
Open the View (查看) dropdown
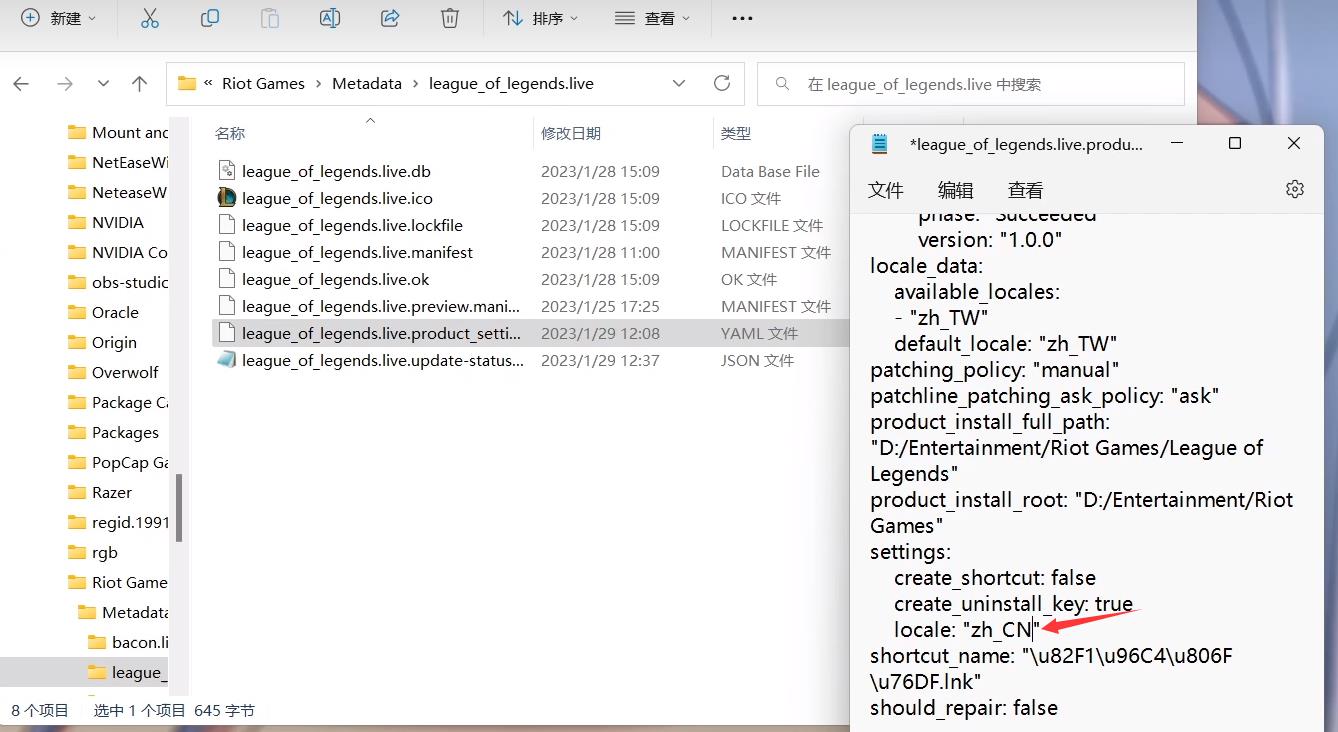[x=652, y=18]
